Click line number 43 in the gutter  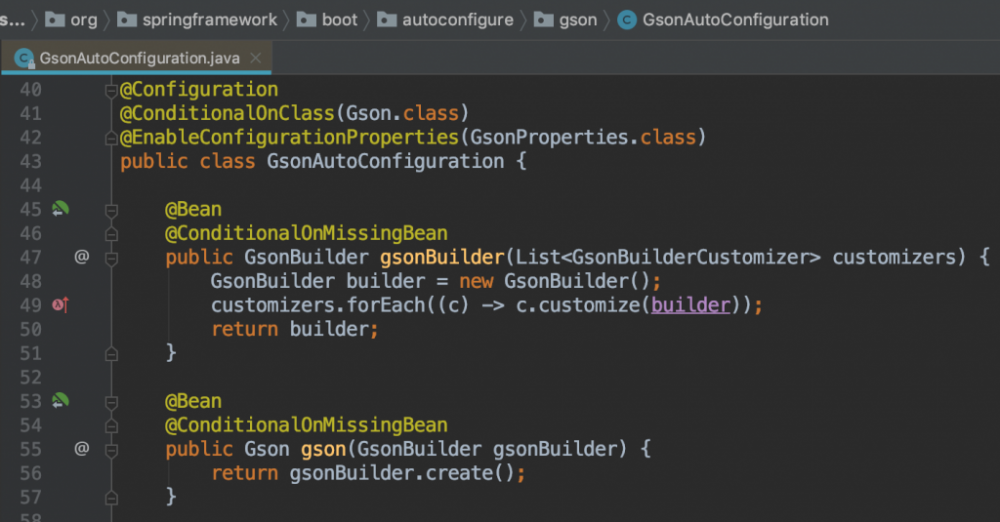(31, 161)
